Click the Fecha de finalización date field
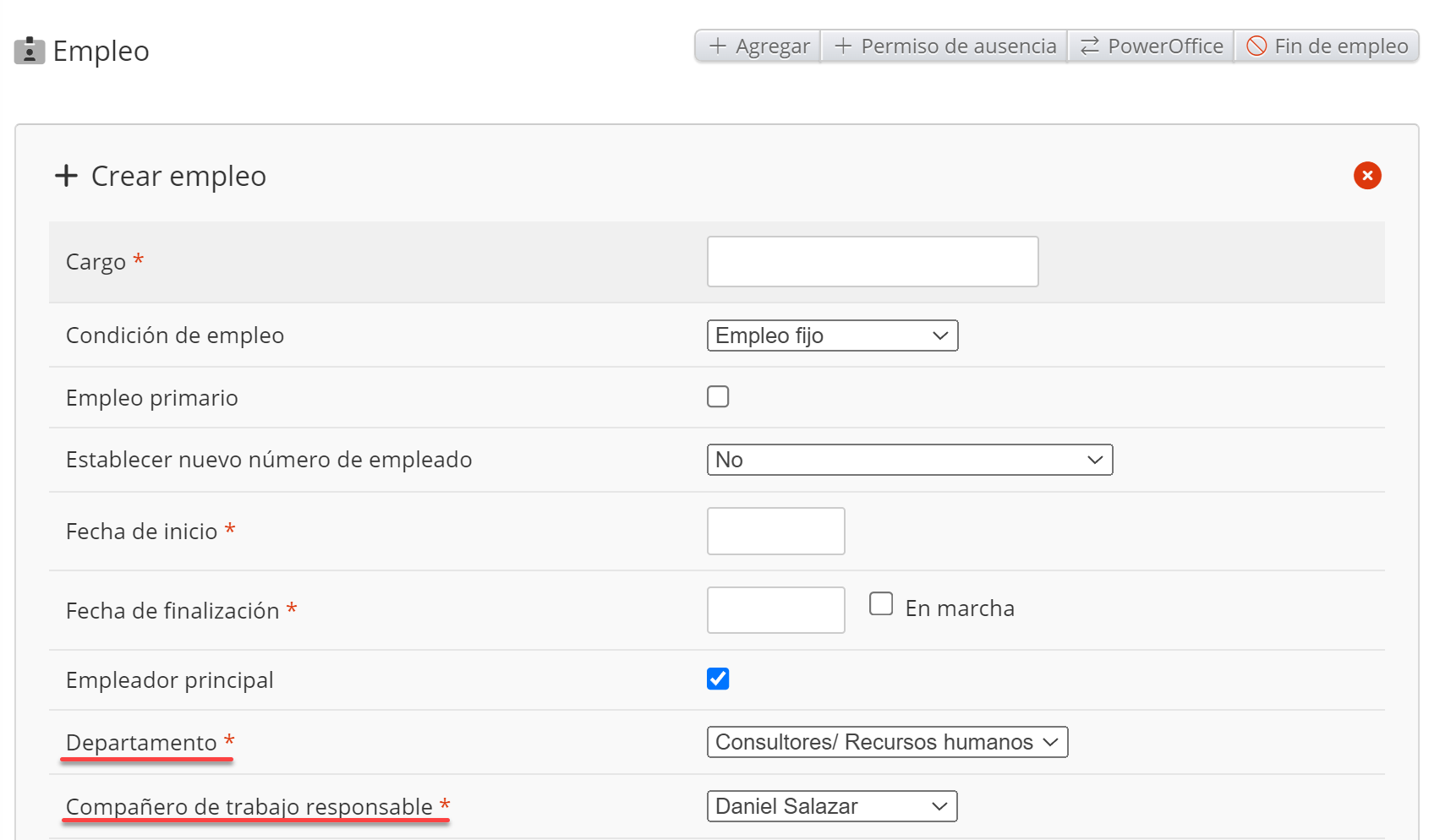The image size is (1429, 840). click(775, 610)
